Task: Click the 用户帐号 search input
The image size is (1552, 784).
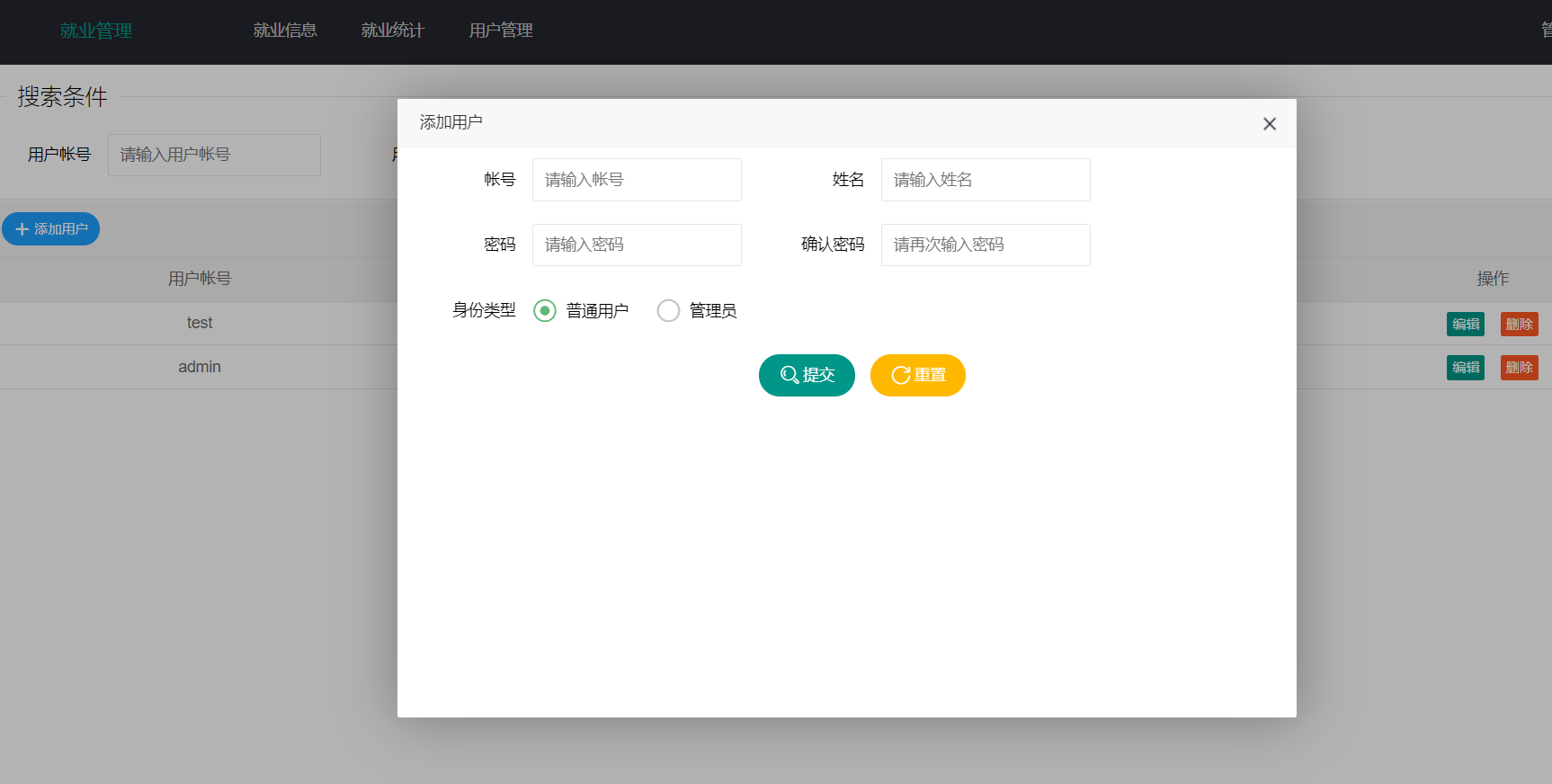Action: pyautogui.click(x=214, y=155)
